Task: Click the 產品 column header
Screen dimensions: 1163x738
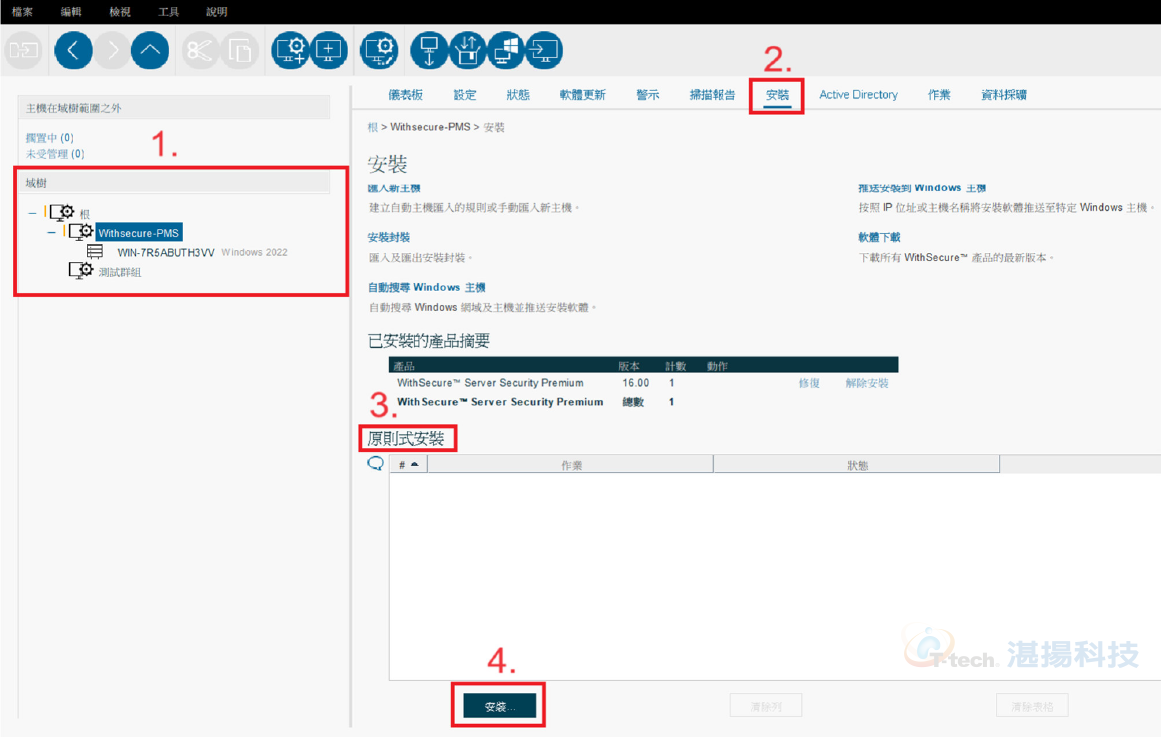Action: coord(404,366)
